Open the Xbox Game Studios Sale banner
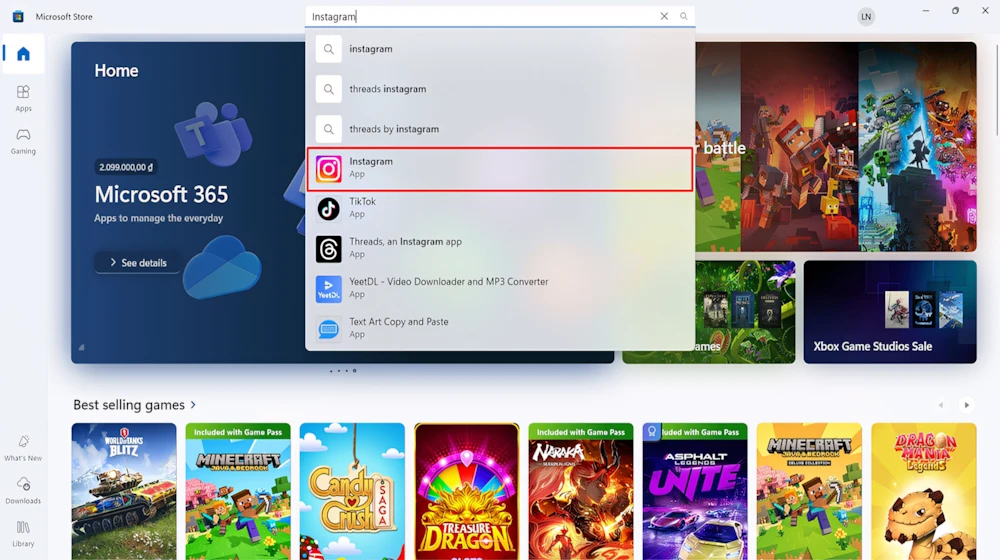This screenshot has width=1000, height=560. [x=890, y=312]
